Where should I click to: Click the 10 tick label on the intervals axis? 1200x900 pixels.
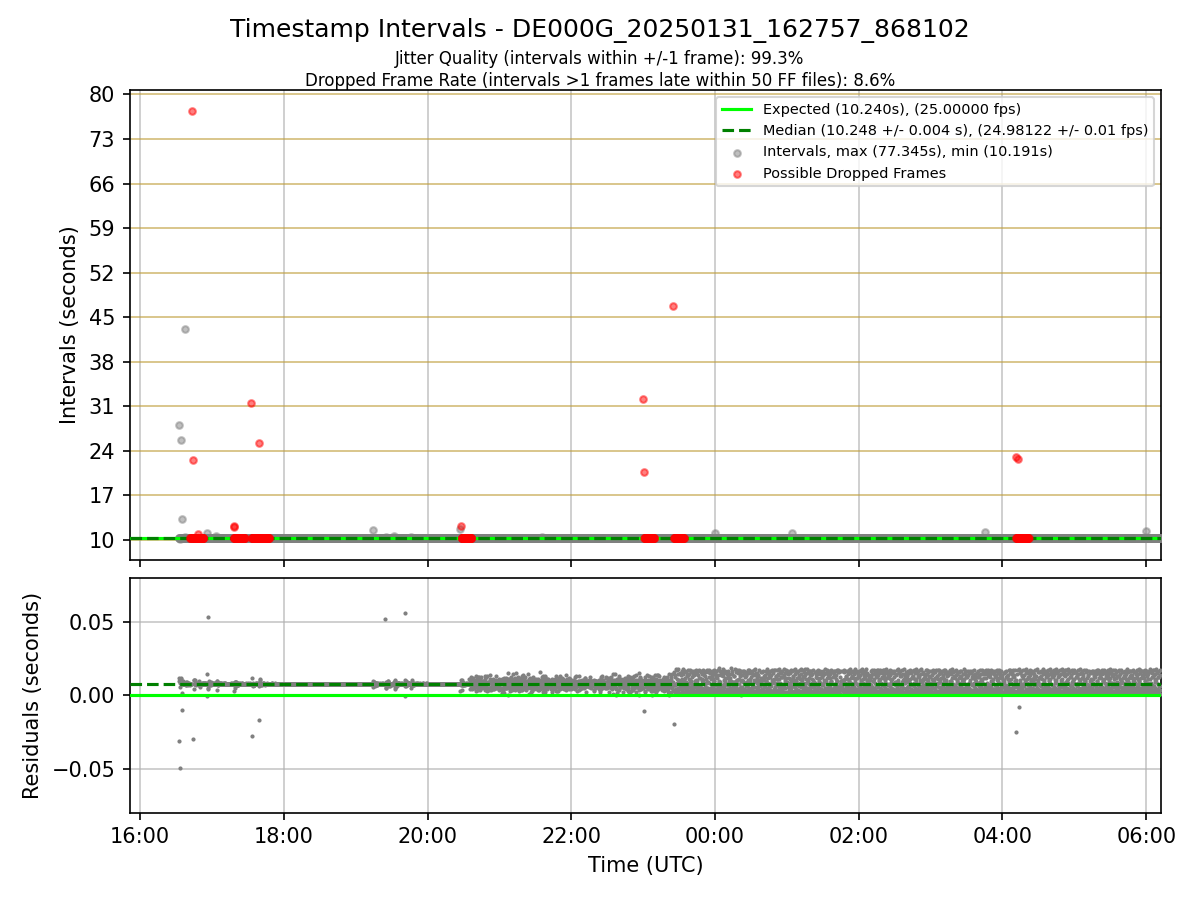coord(104,540)
